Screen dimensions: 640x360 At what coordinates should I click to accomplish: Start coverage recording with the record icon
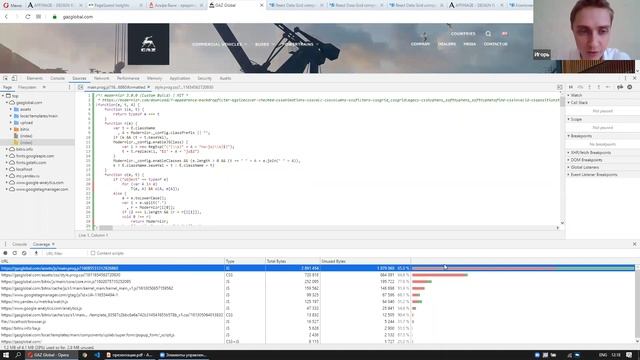click(x=5, y=253)
